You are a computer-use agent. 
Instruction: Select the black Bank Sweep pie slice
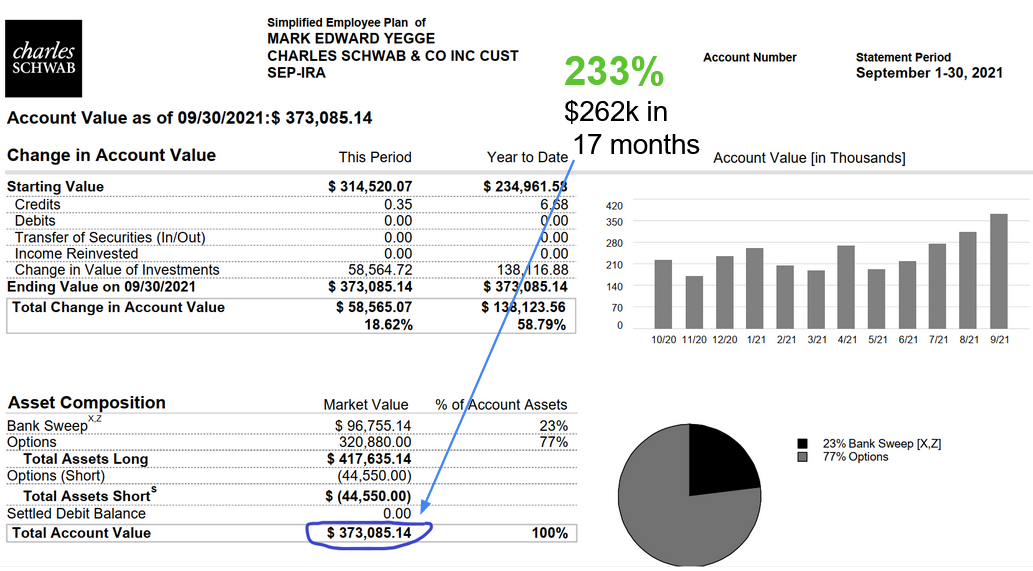(x=721, y=461)
